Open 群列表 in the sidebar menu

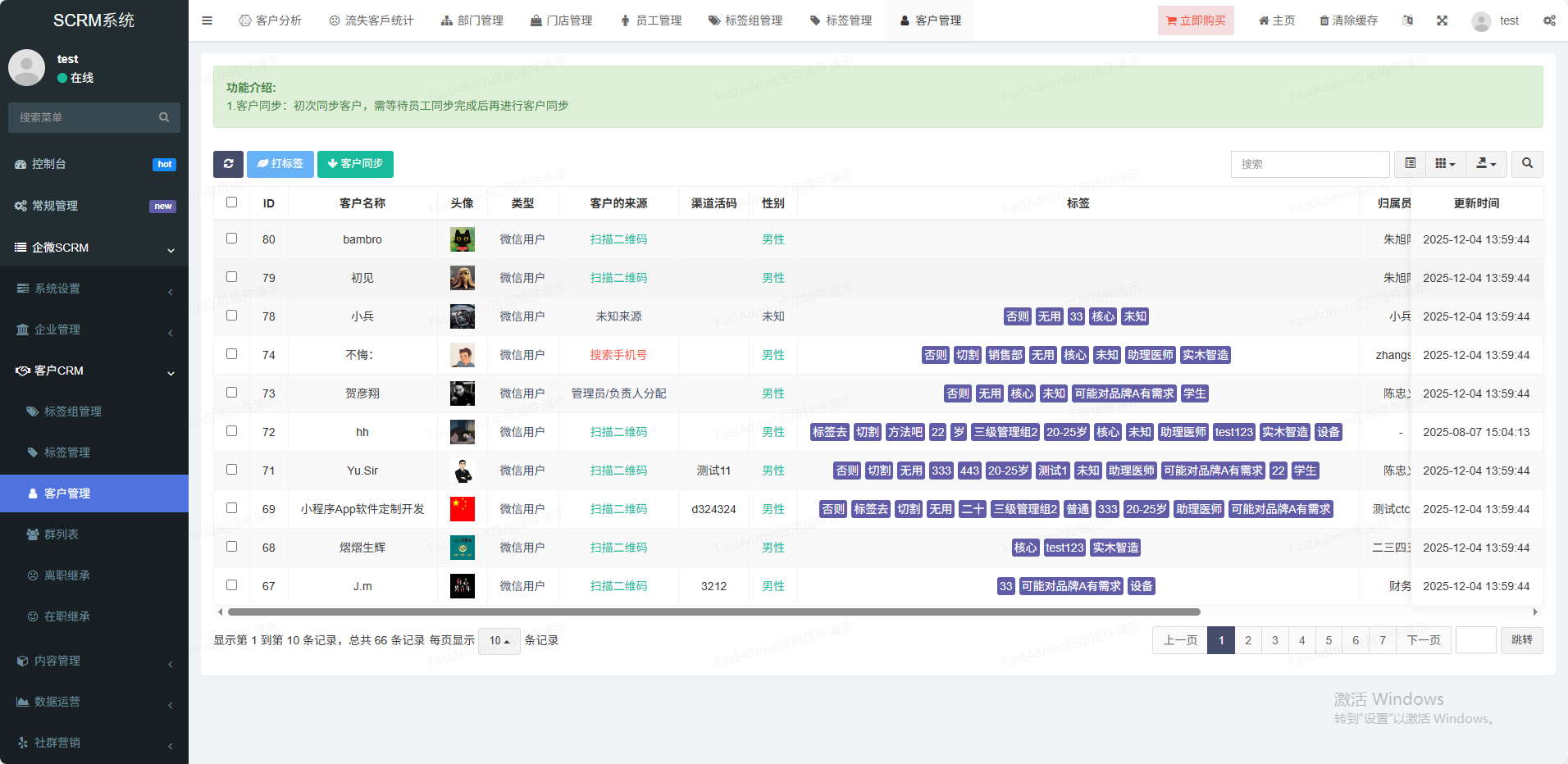click(x=62, y=534)
